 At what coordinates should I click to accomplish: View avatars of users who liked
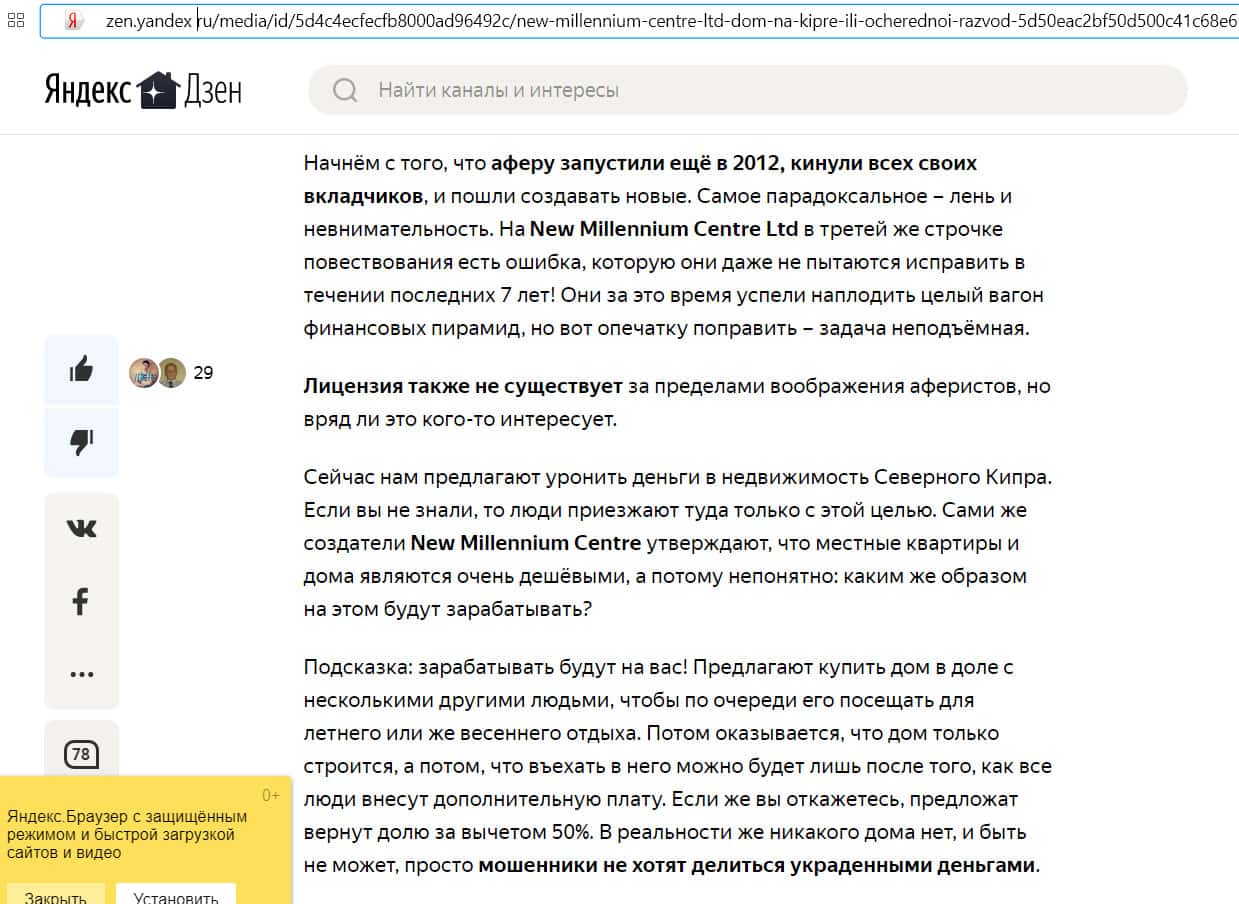157,373
